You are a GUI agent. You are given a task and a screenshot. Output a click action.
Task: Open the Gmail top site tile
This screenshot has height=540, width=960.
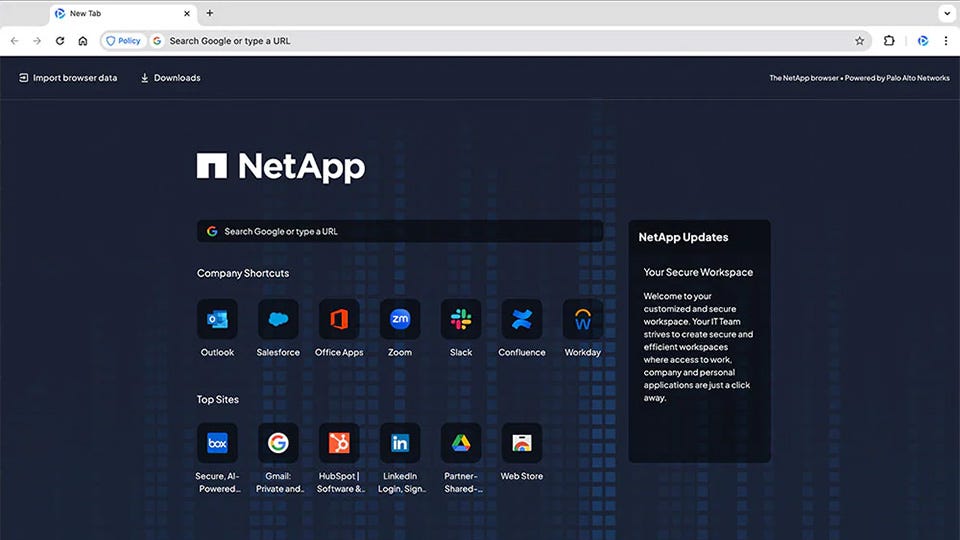click(x=278, y=443)
